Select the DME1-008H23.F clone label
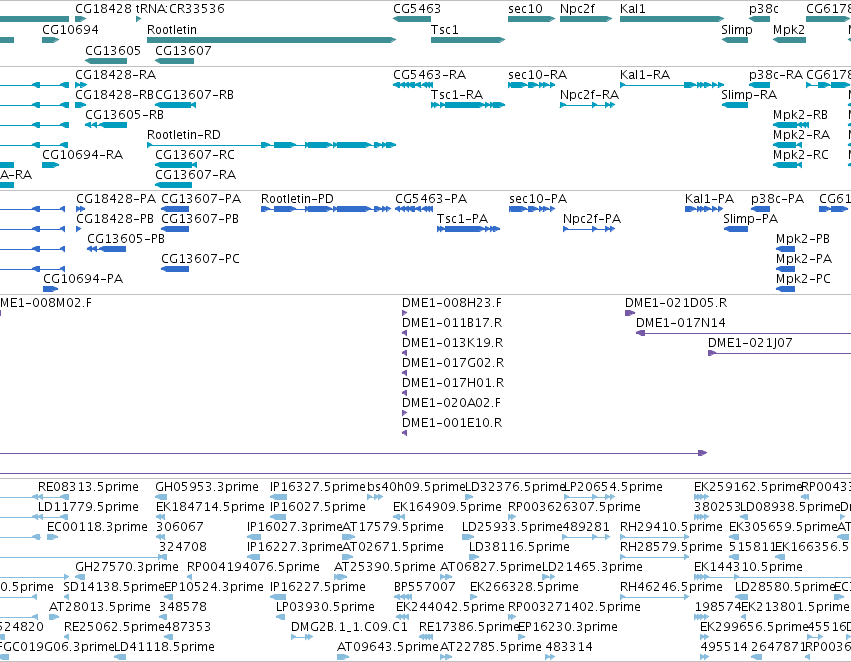This screenshot has height=662, width=851. pyautogui.click(x=452, y=303)
